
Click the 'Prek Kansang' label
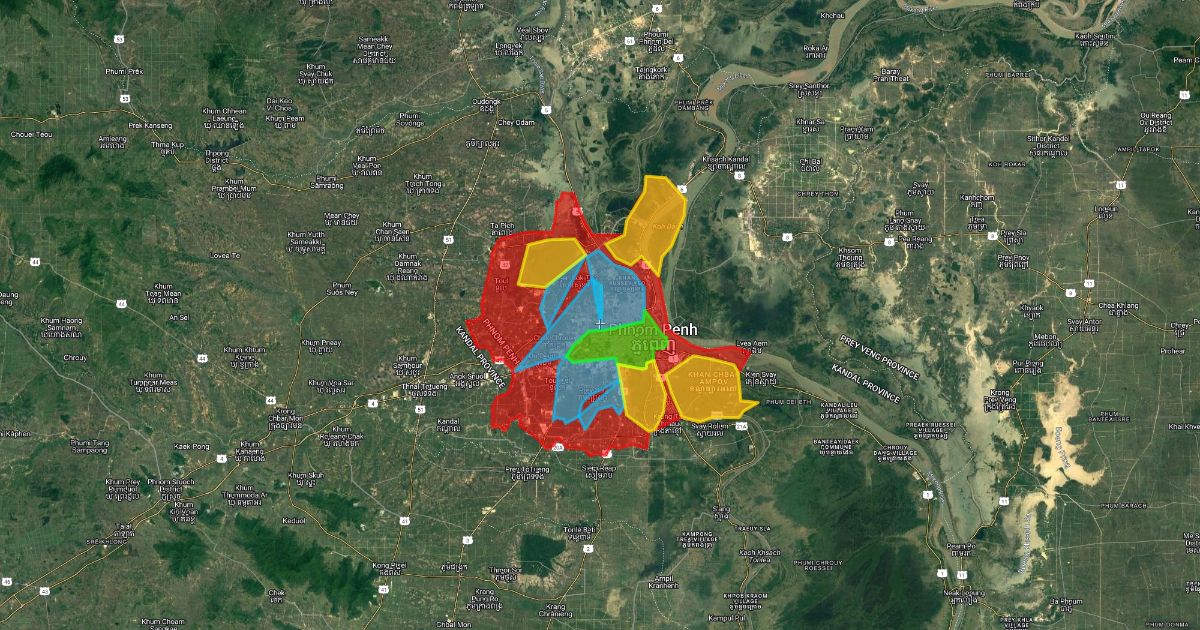(150, 125)
